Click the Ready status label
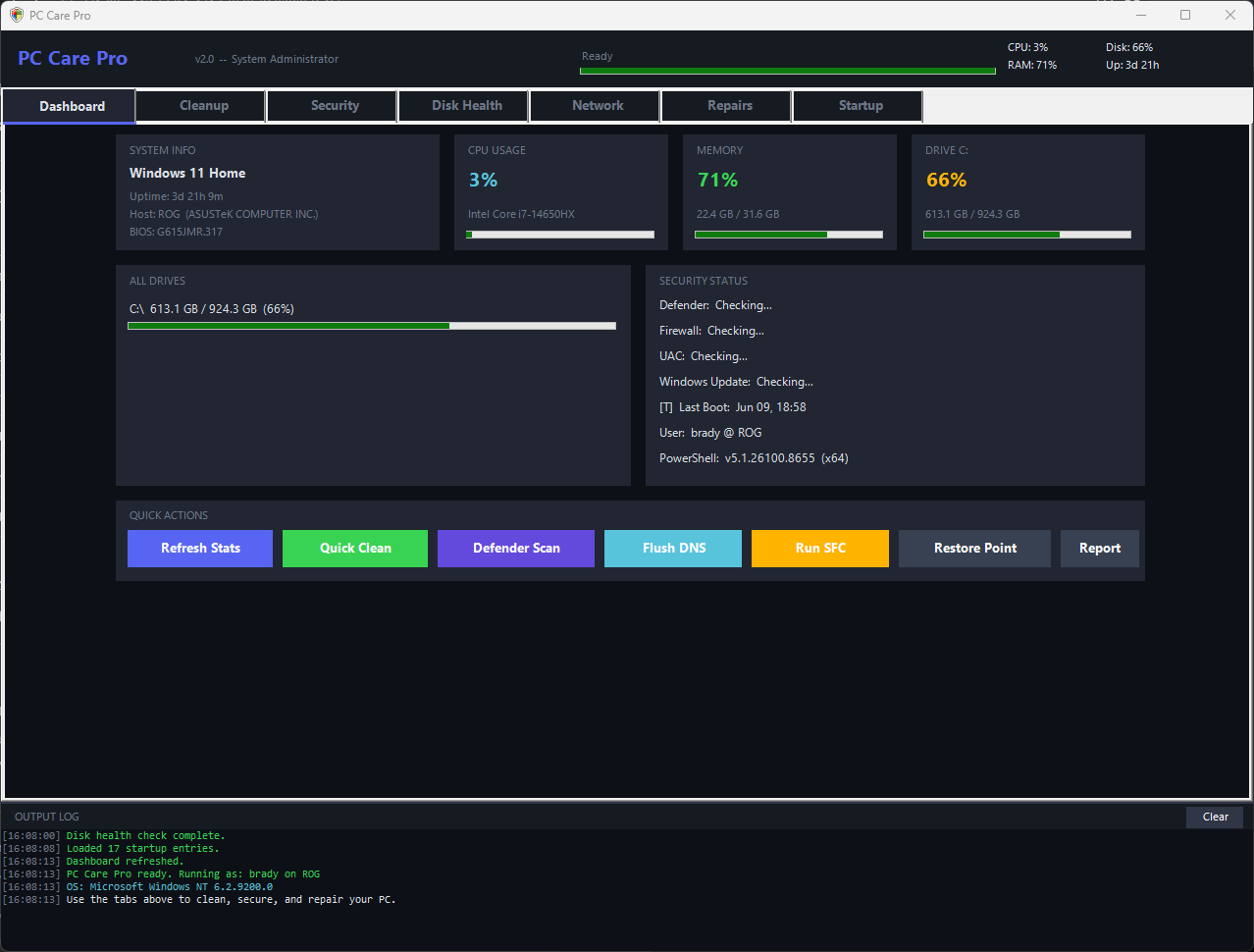The height and width of the screenshot is (952, 1254). (597, 56)
